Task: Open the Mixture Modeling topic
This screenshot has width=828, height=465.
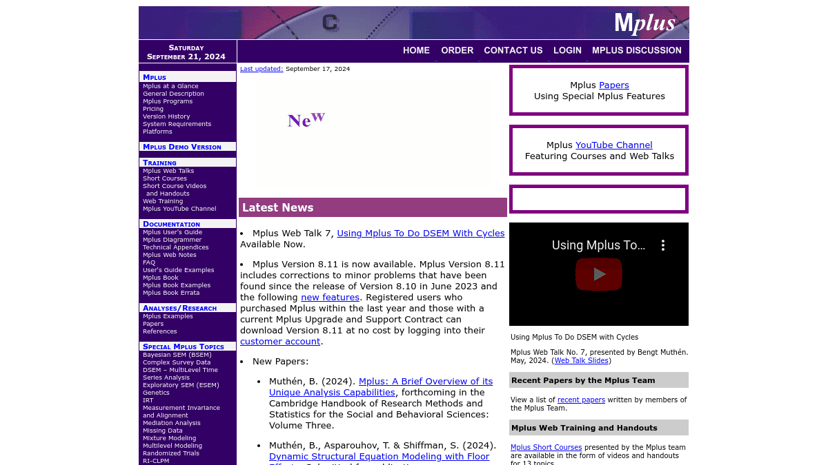Action: point(169,438)
